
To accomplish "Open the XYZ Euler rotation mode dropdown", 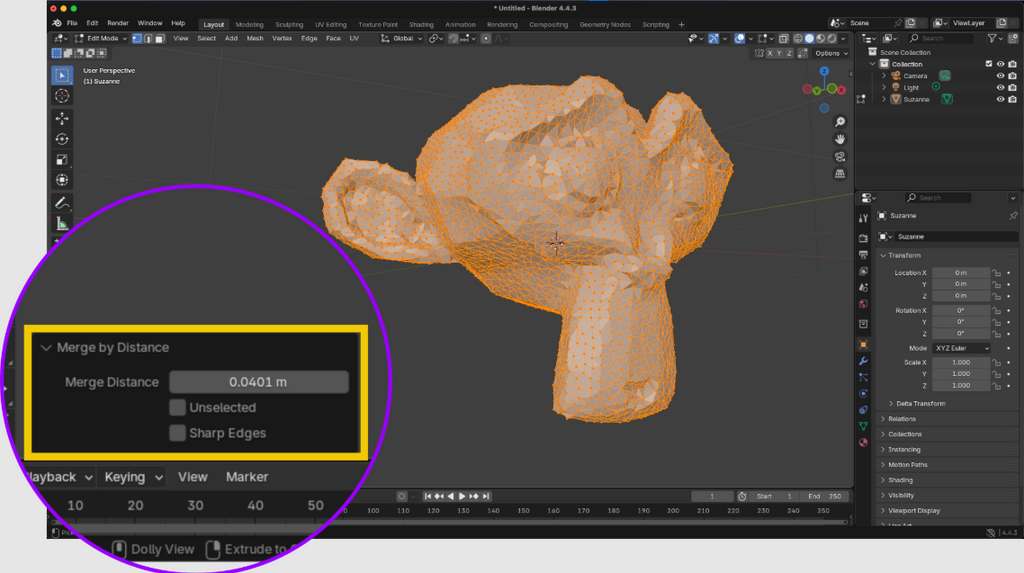I will click(962, 348).
